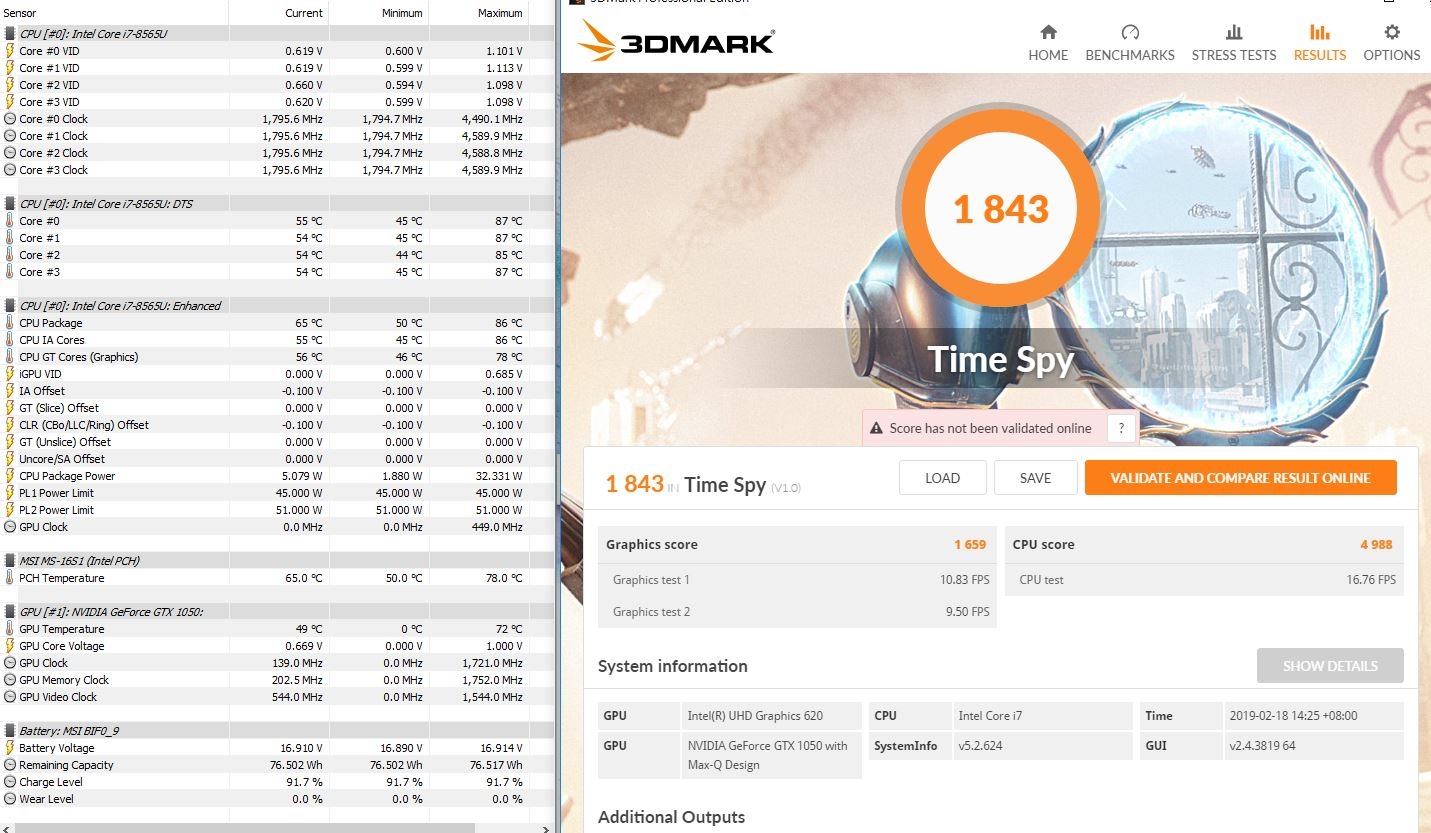Click the Core #3 Clock icon
Image resolution: width=1431 pixels, height=833 pixels.
point(10,169)
